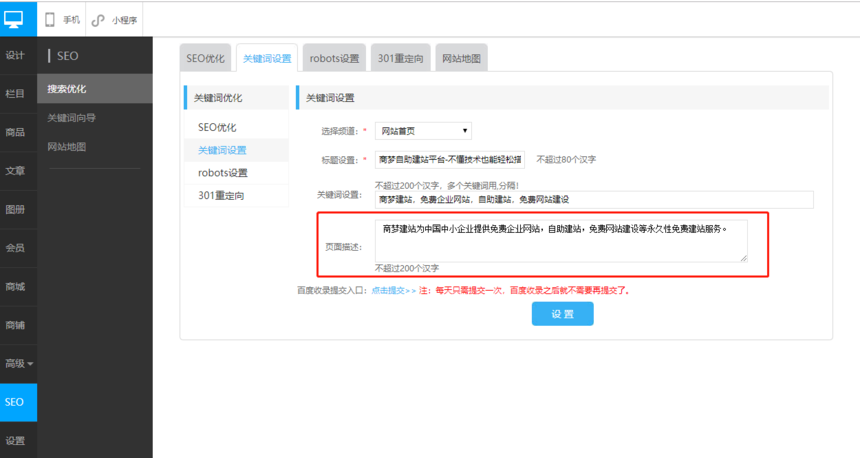Select 301重定向 under 关键词优化 list
Image resolution: width=860 pixels, height=458 pixels.
236,195
